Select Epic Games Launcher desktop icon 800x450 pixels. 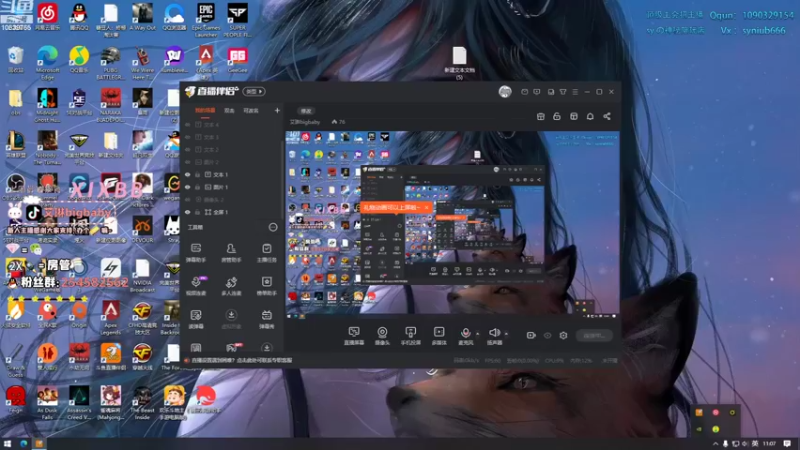(x=206, y=20)
